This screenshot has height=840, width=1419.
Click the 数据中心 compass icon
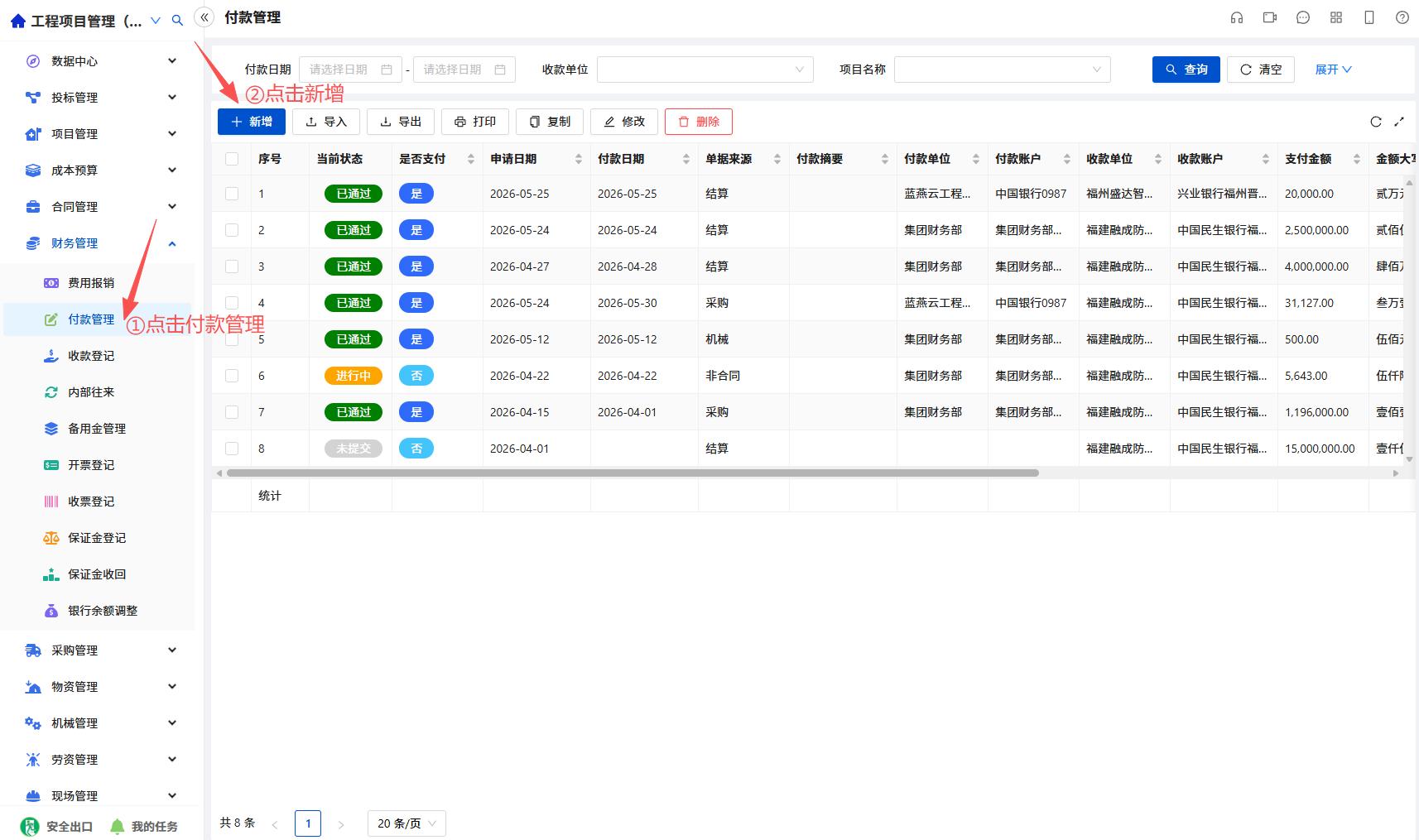[x=33, y=61]
